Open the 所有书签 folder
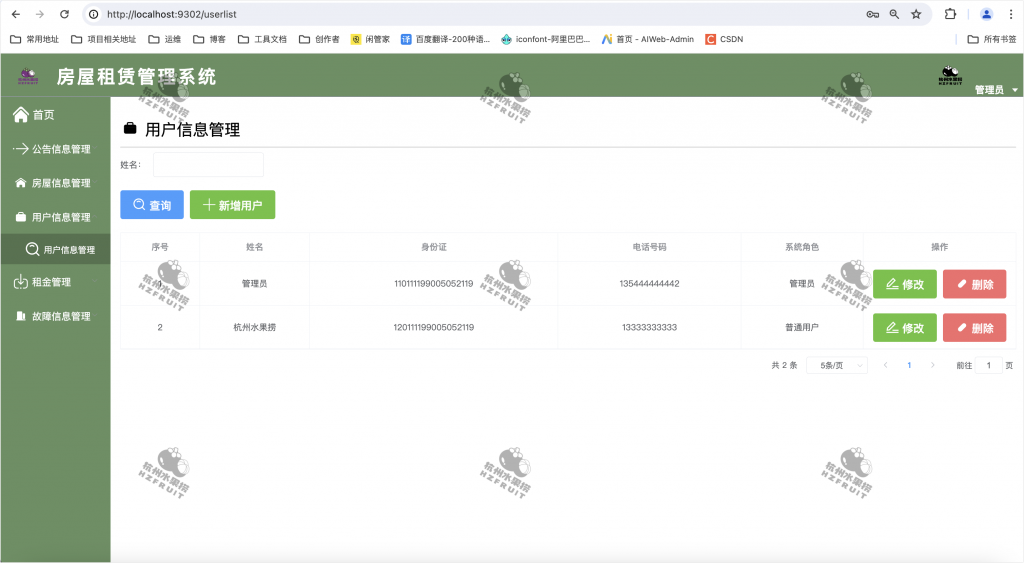Image resolution: width=1024 pixels, height=563 pixels. pos(992,39)
